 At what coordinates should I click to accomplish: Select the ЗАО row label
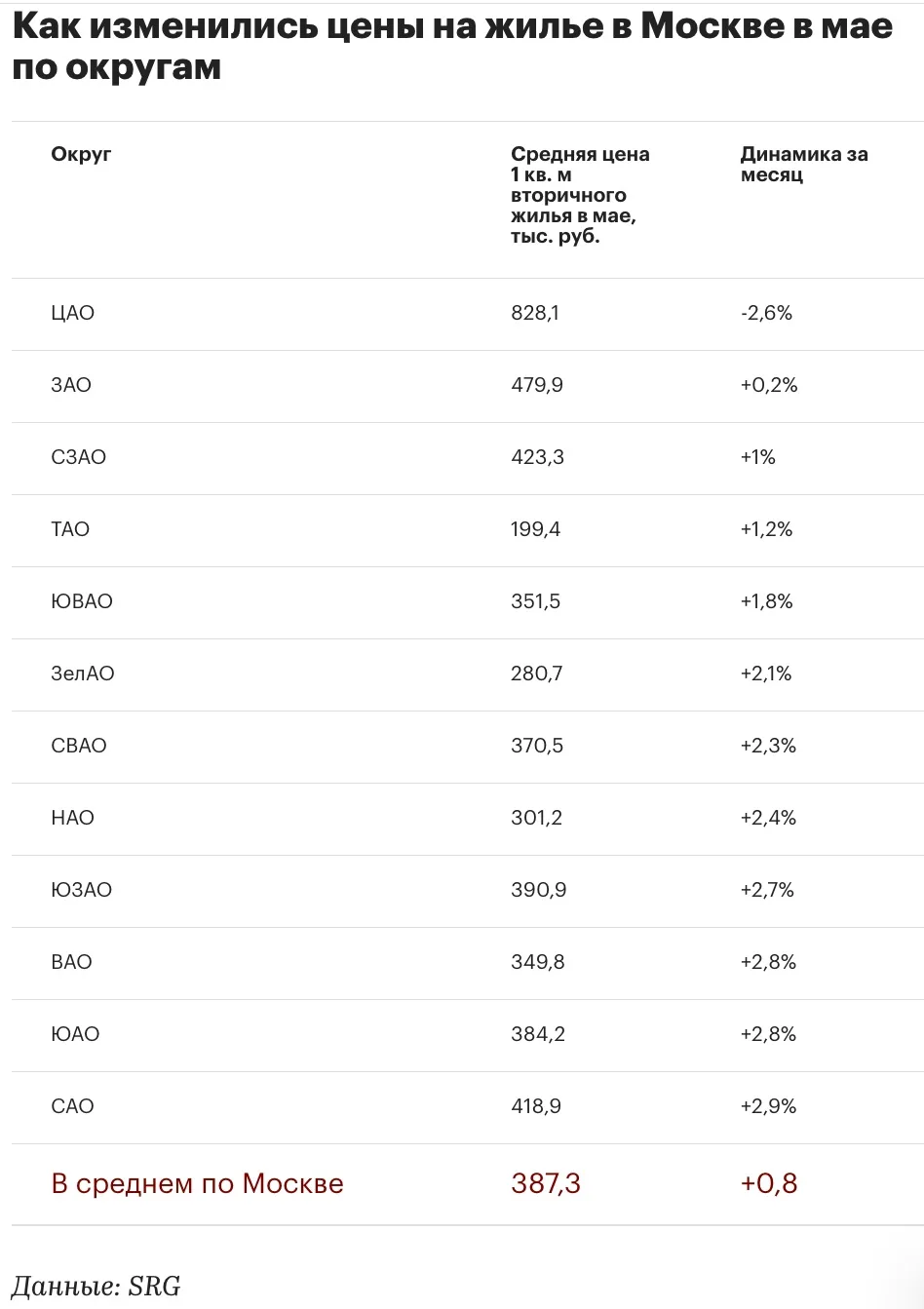[71, 385]
